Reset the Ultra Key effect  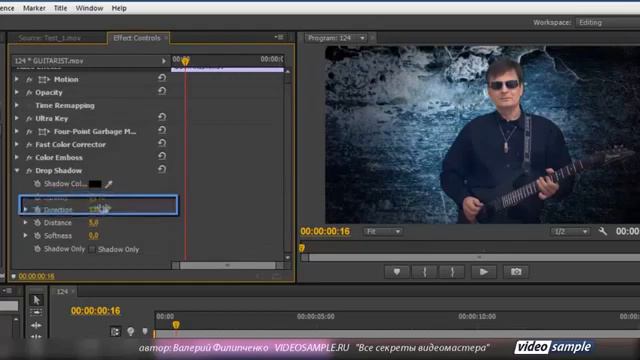click(x=162, y=117)
